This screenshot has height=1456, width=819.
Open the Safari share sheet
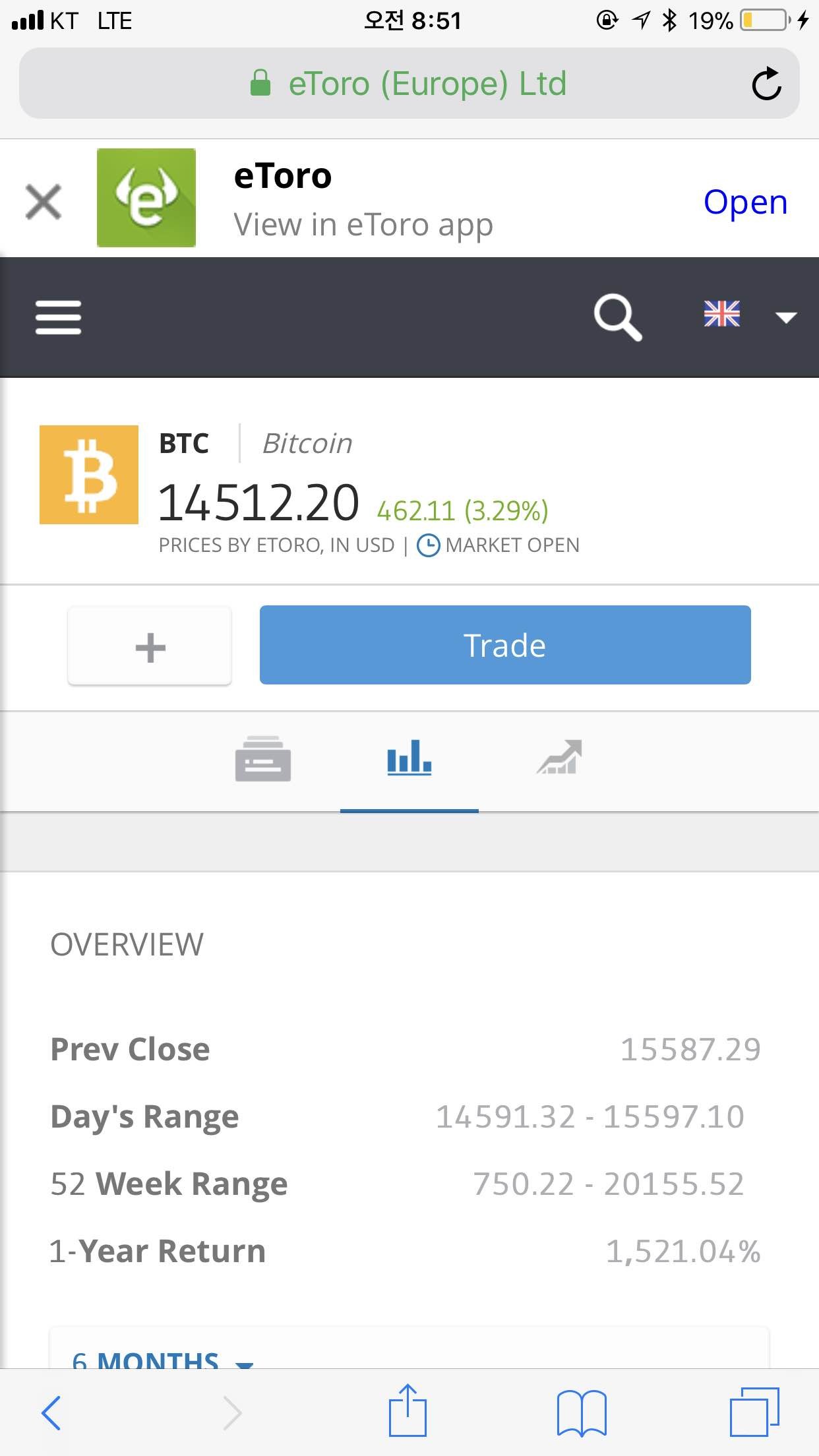coord(408,1412)
